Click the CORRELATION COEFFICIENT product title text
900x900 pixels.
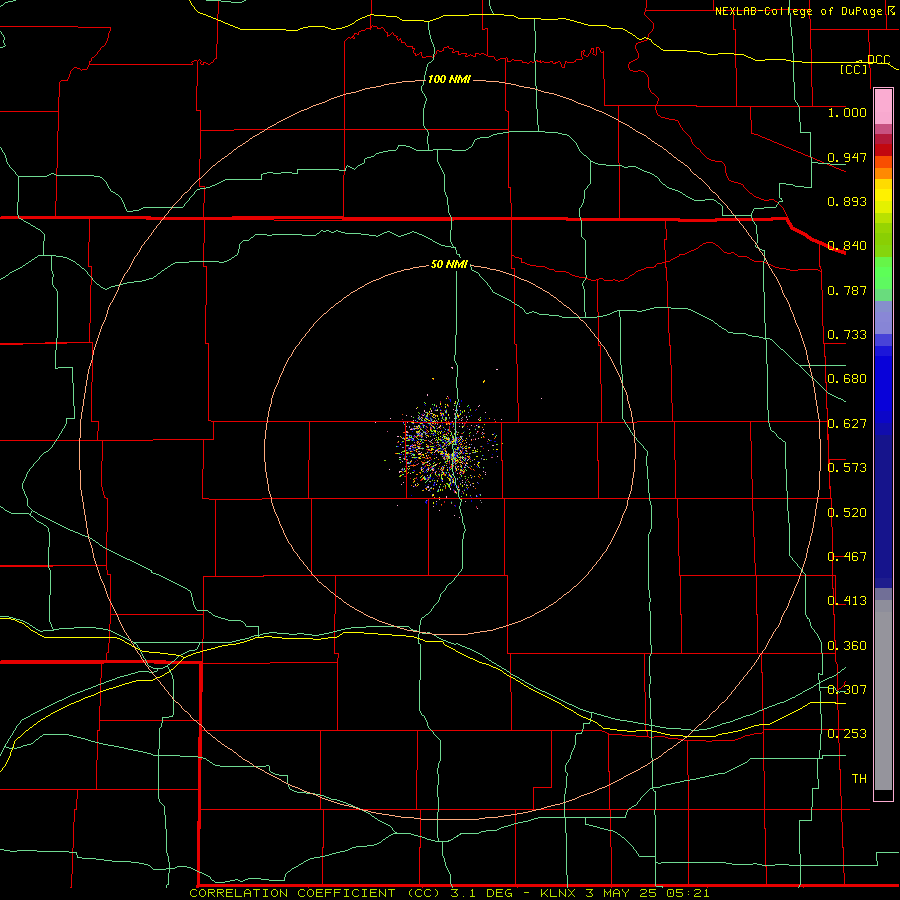292,893
